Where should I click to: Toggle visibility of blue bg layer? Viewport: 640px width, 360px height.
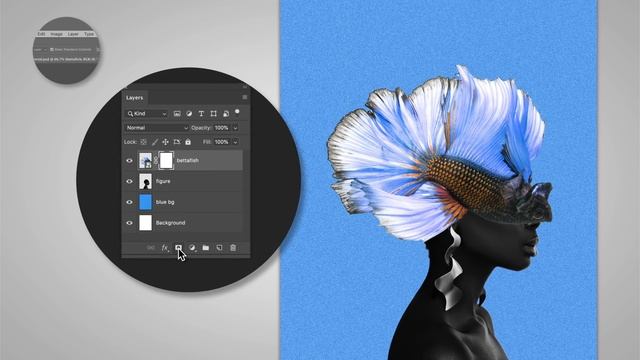click(x=129, y=202)
